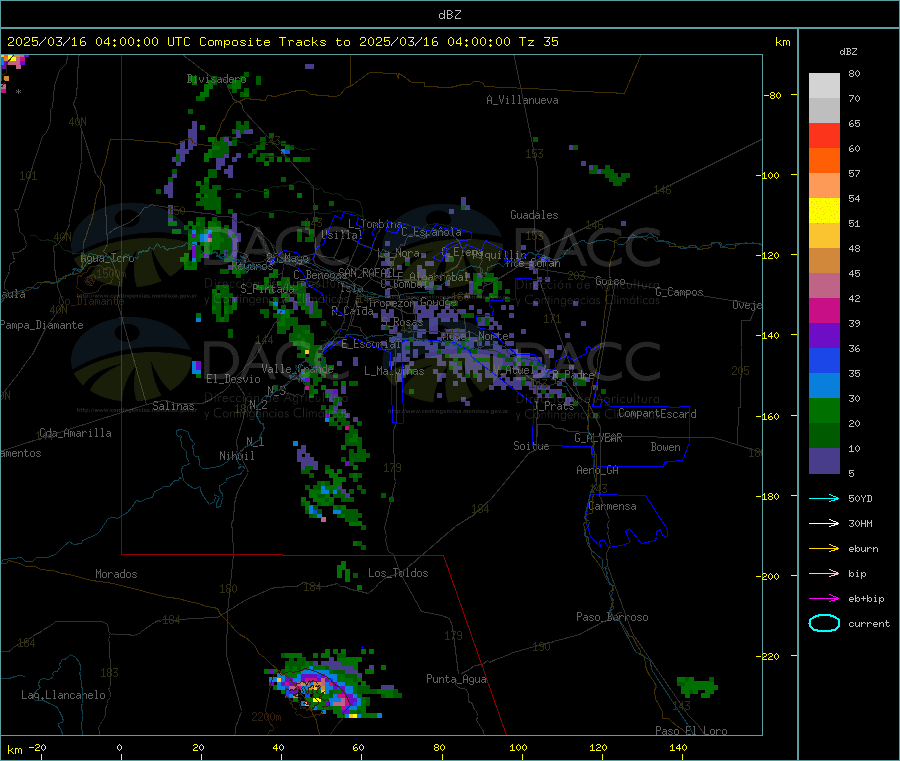
Task: Click the Carmensa place label
Action: (612, 506)
